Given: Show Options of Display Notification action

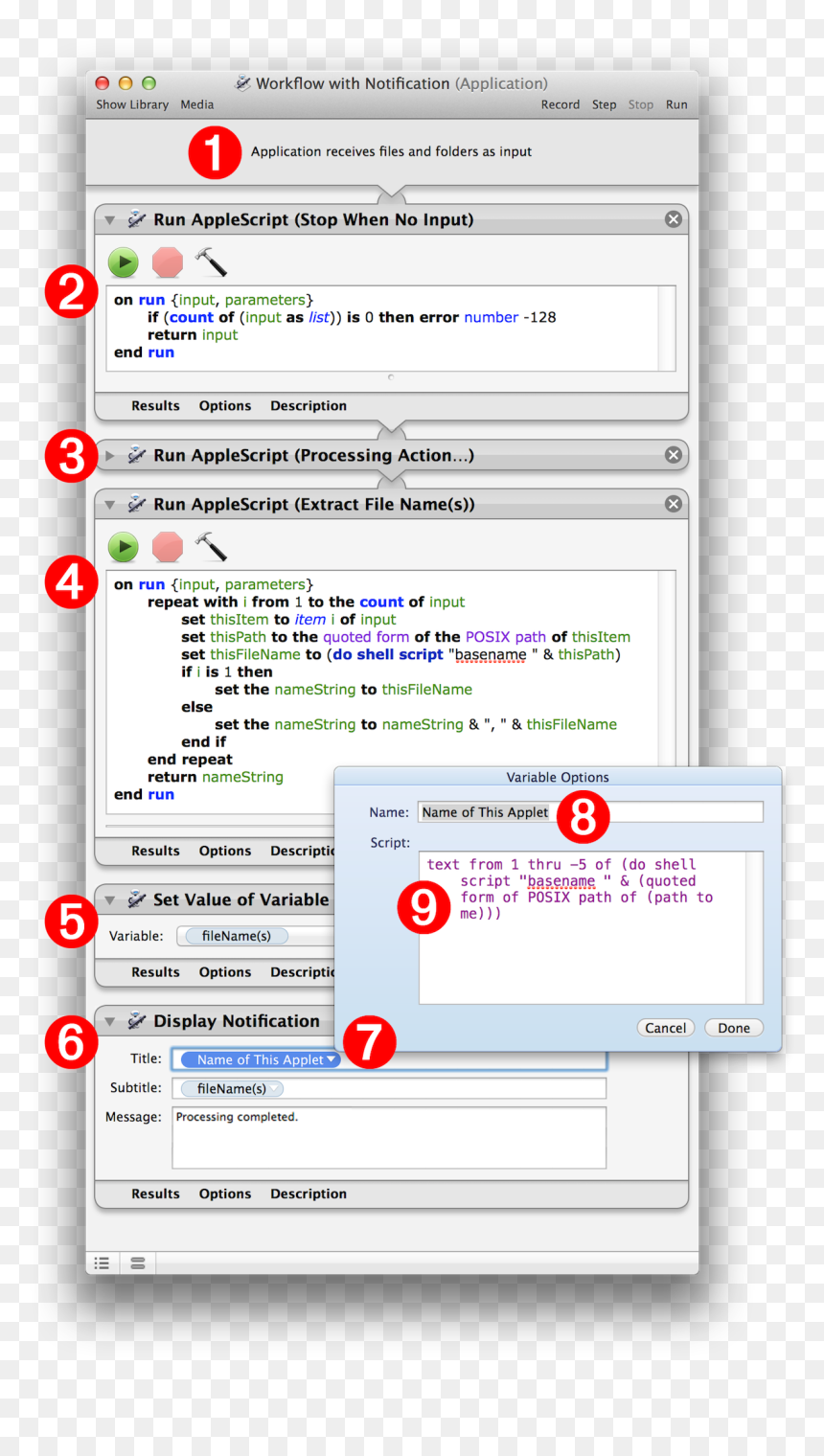Looking at the screenshot, I should pyautogui.click(x=225, y=1194).
